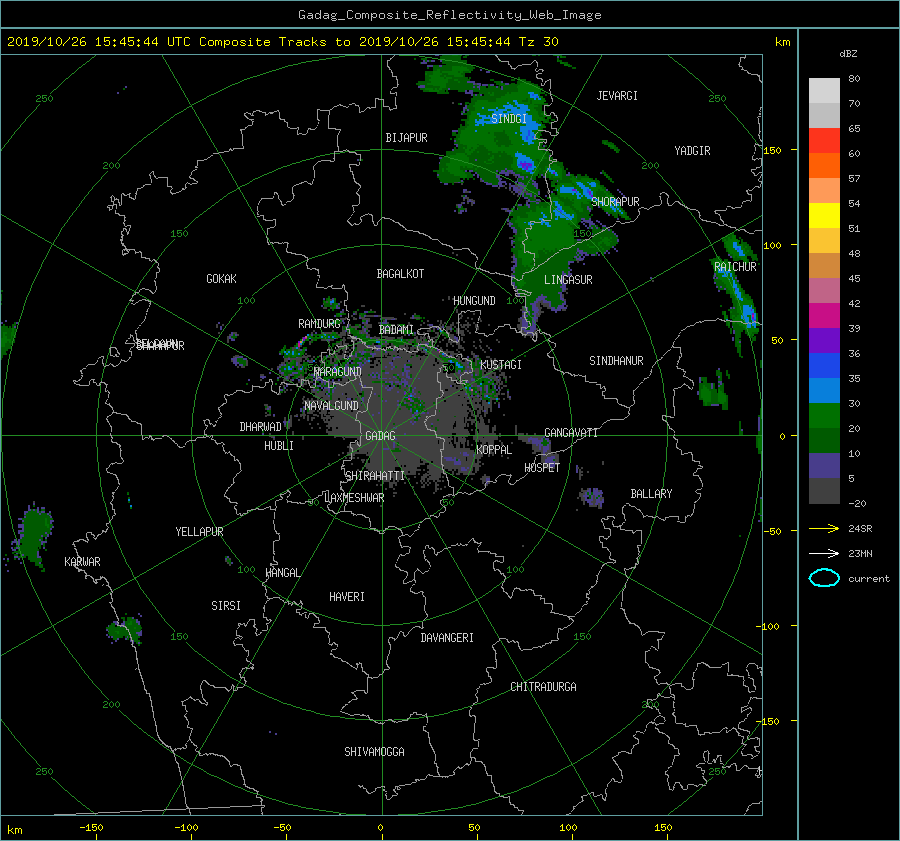Viewport: 900px width, 841px height.
Task: Click the dark orange 57-60 dBZ swatch
Action: click(824, 166)
